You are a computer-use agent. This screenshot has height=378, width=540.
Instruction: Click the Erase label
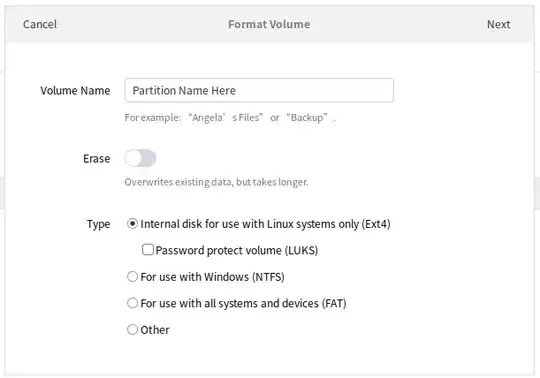(96, 159)
